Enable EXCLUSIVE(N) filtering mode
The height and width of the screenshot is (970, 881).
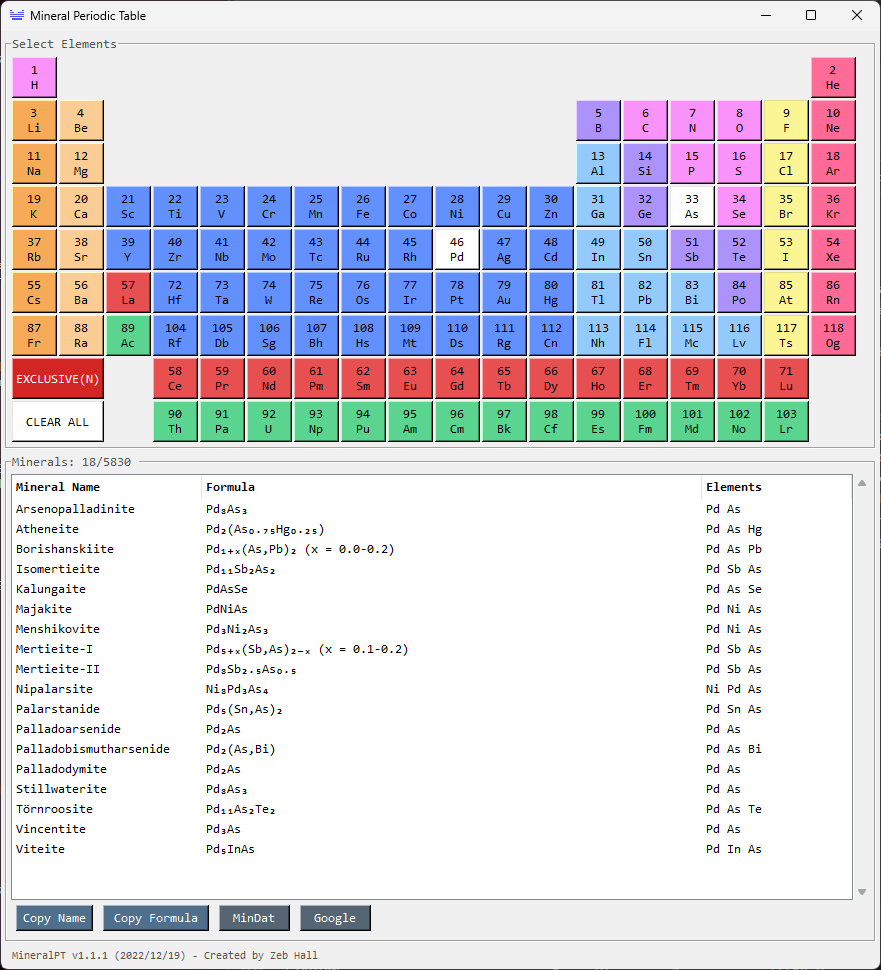point(57,379)
